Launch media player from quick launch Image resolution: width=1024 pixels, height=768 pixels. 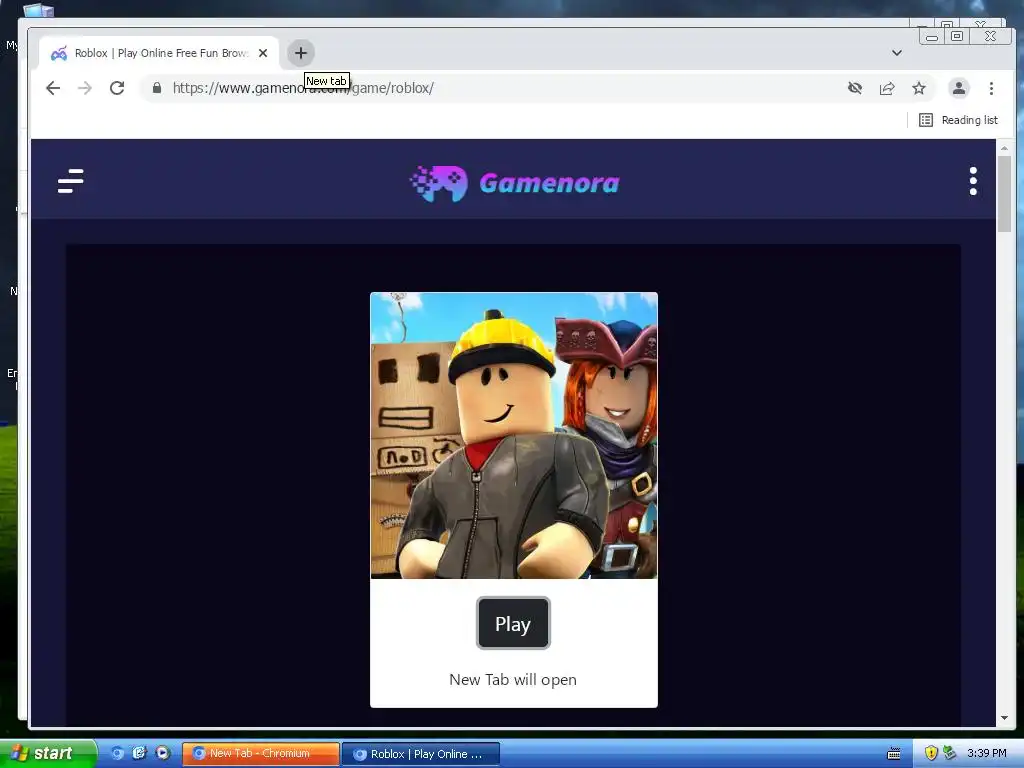(163, 753)
